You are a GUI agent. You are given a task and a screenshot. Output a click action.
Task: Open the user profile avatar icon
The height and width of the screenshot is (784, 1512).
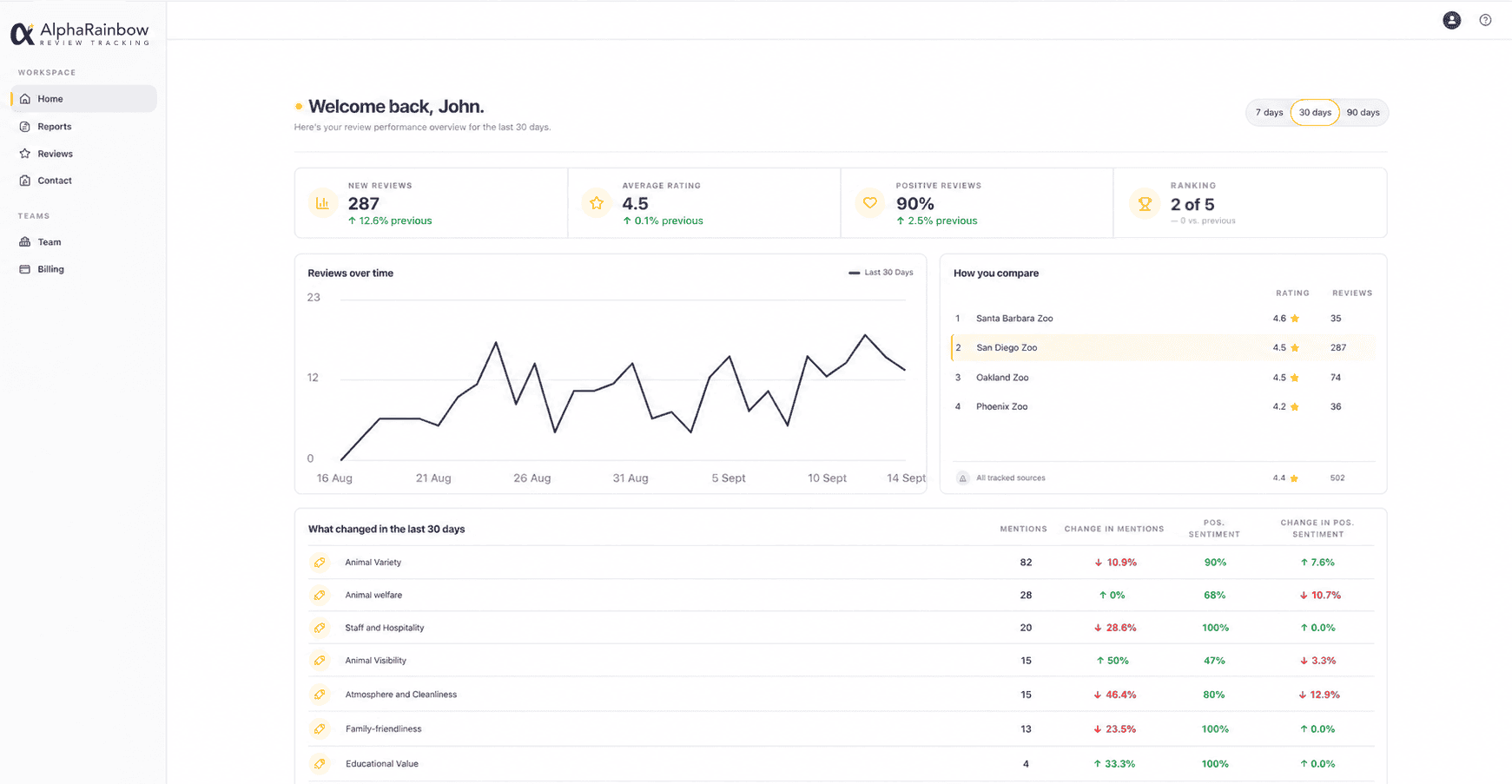click(1451, 20)
